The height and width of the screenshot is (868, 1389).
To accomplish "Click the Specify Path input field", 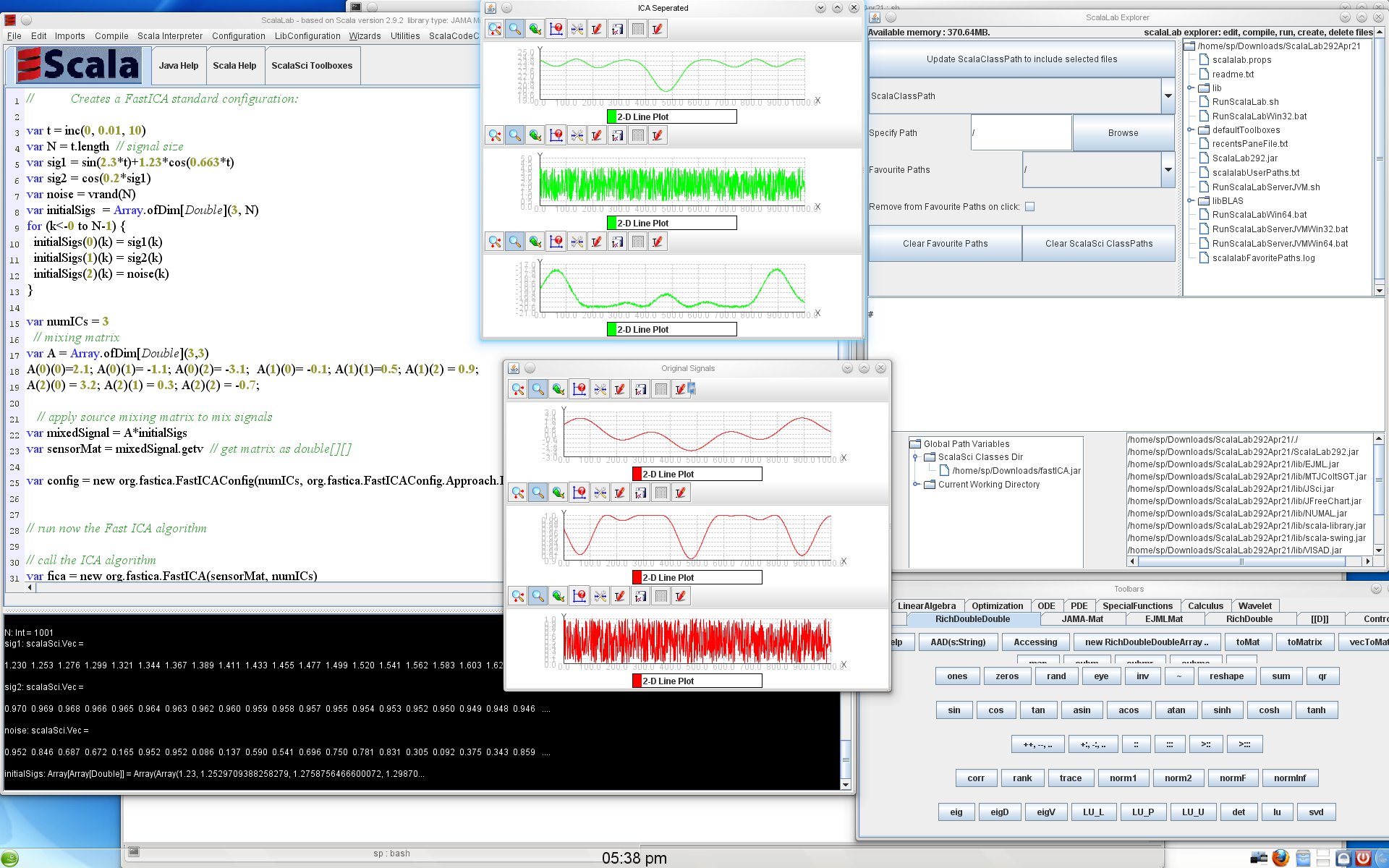I will [1021, 133].
